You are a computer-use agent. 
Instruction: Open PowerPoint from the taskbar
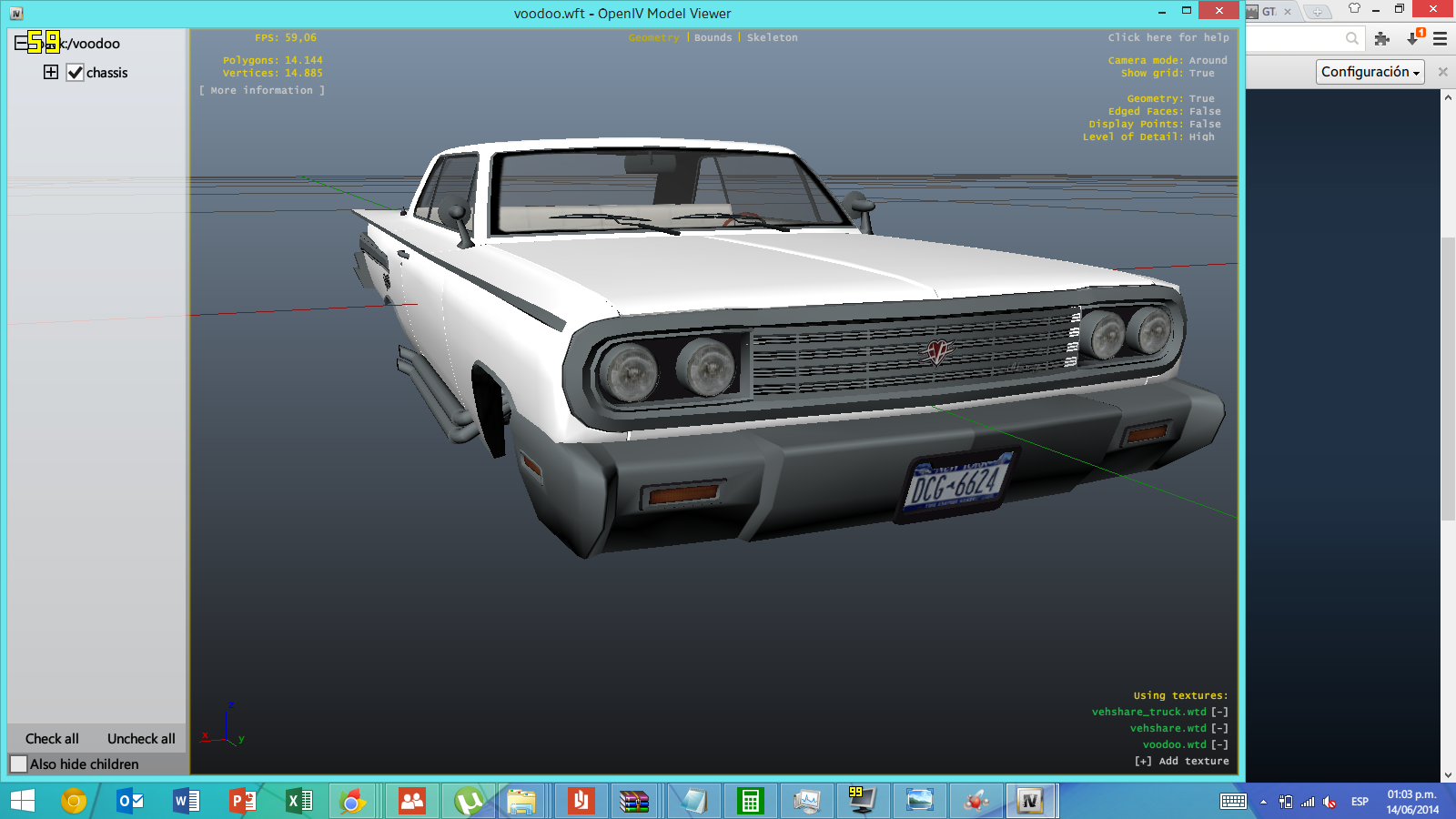pos(242,801)
